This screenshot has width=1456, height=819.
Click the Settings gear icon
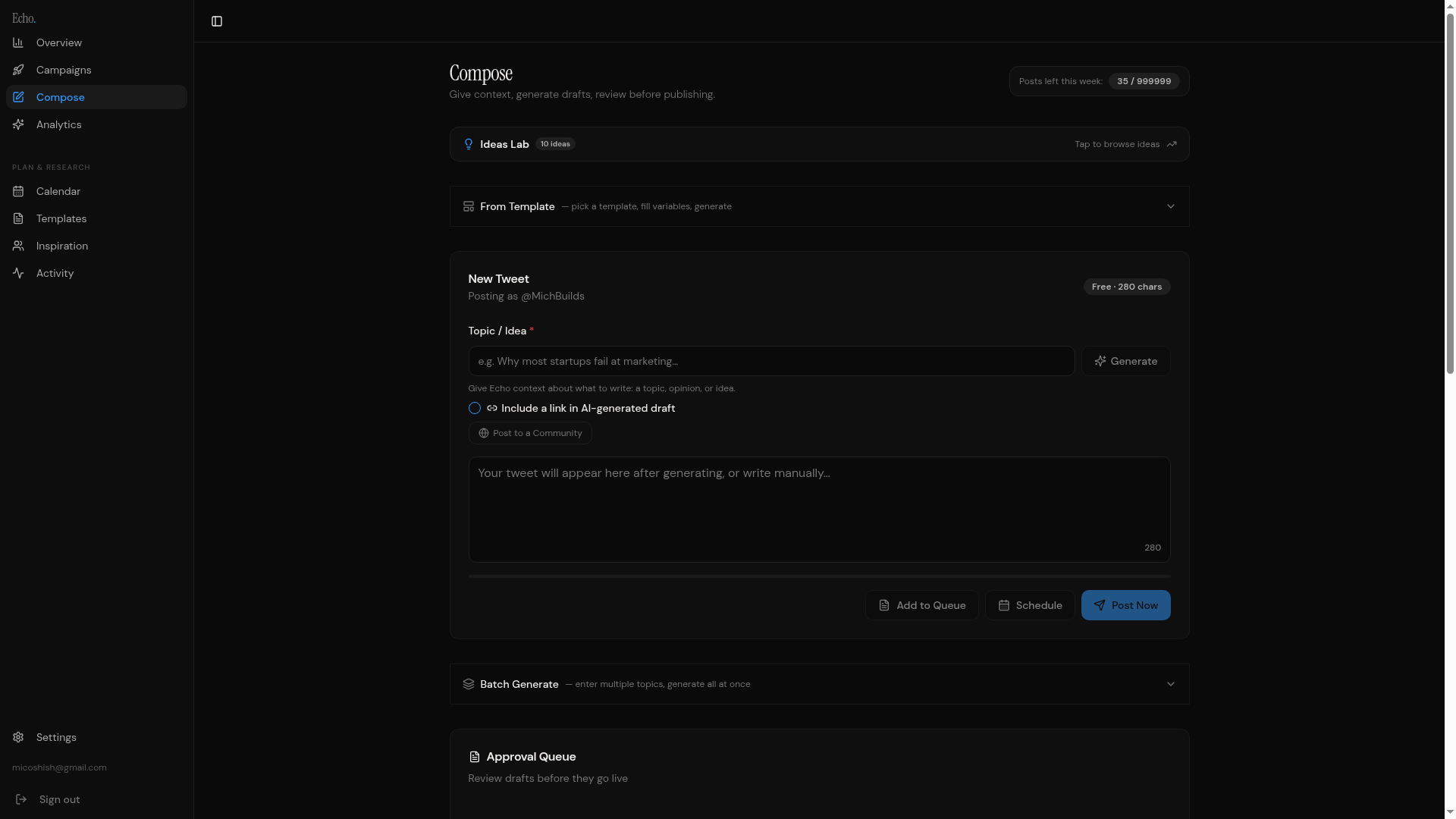click(18, 737)
